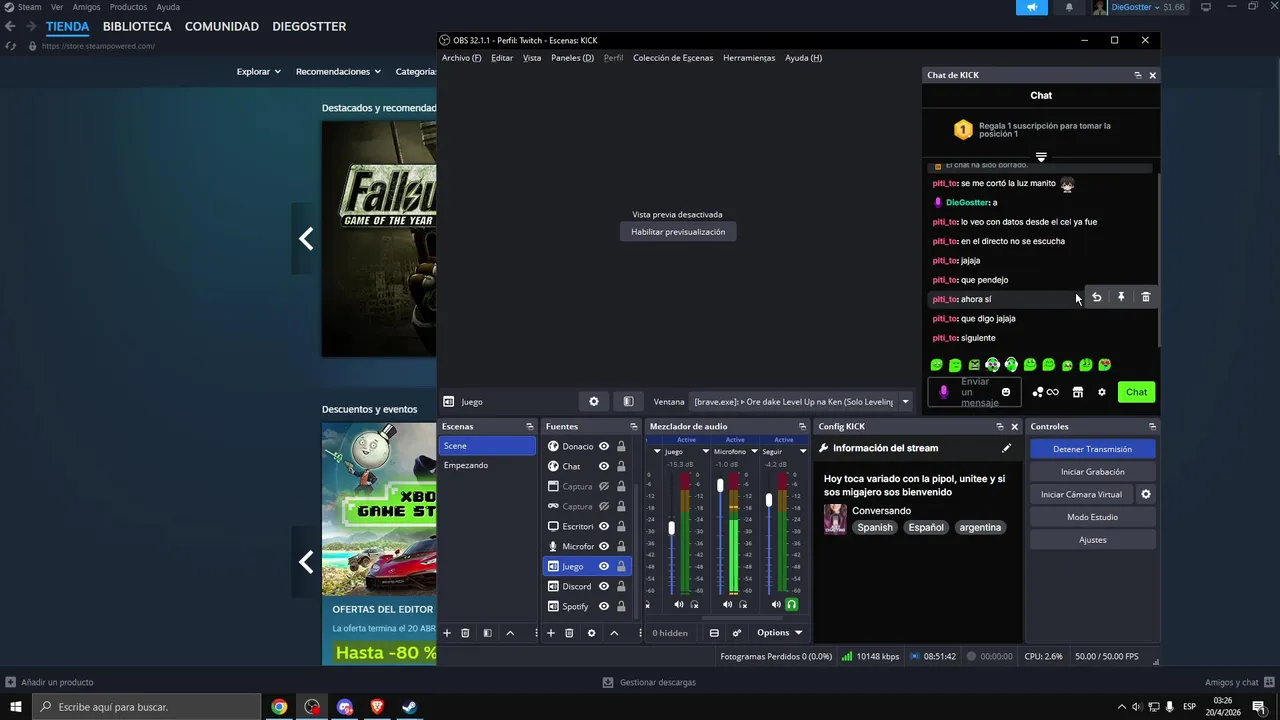The width and height of the screenshot is (1280, 720).
Task: Show the hidden window Captura source
Action: click(x=604, y=486)
